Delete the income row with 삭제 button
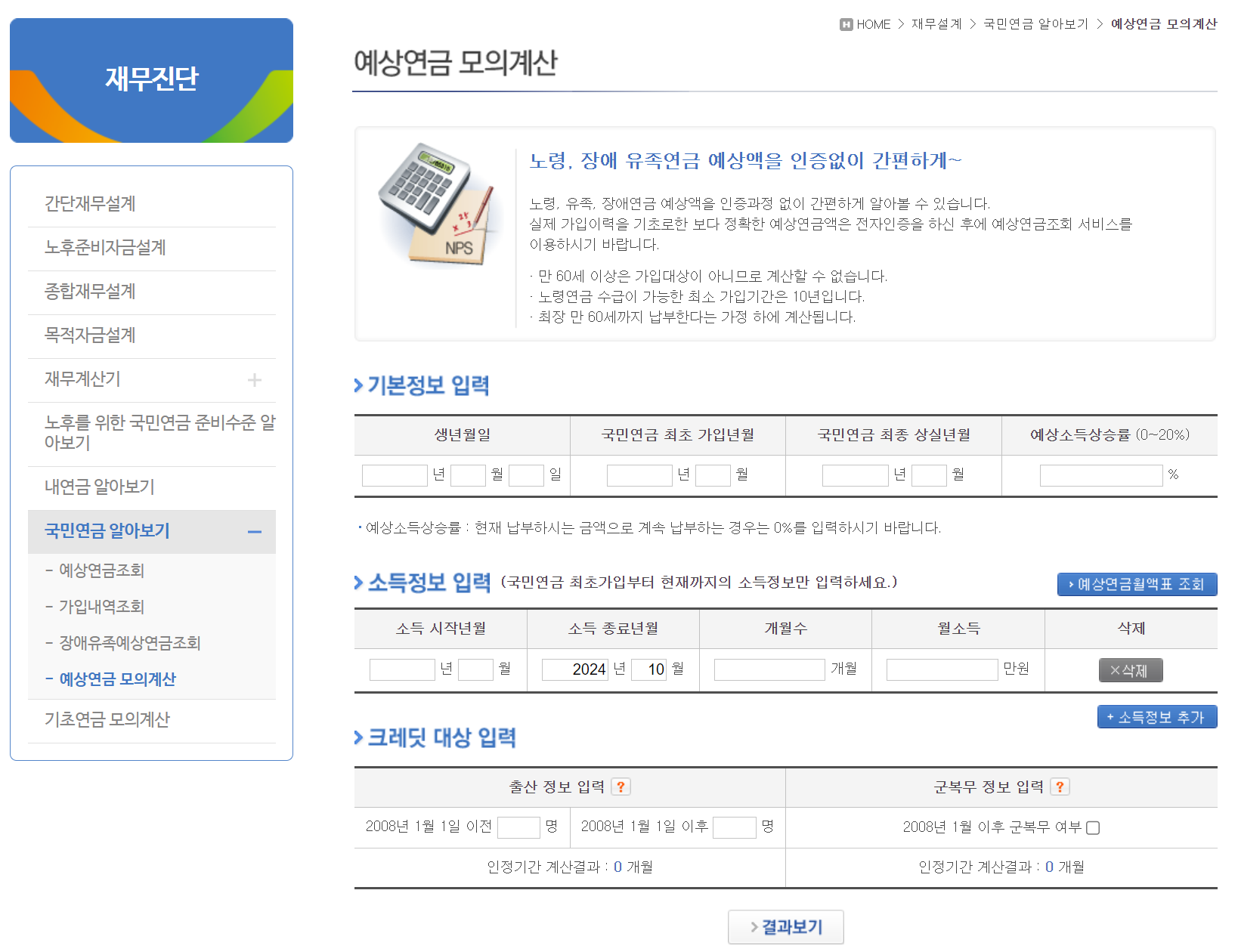1238x952 pixels. 1131,669
